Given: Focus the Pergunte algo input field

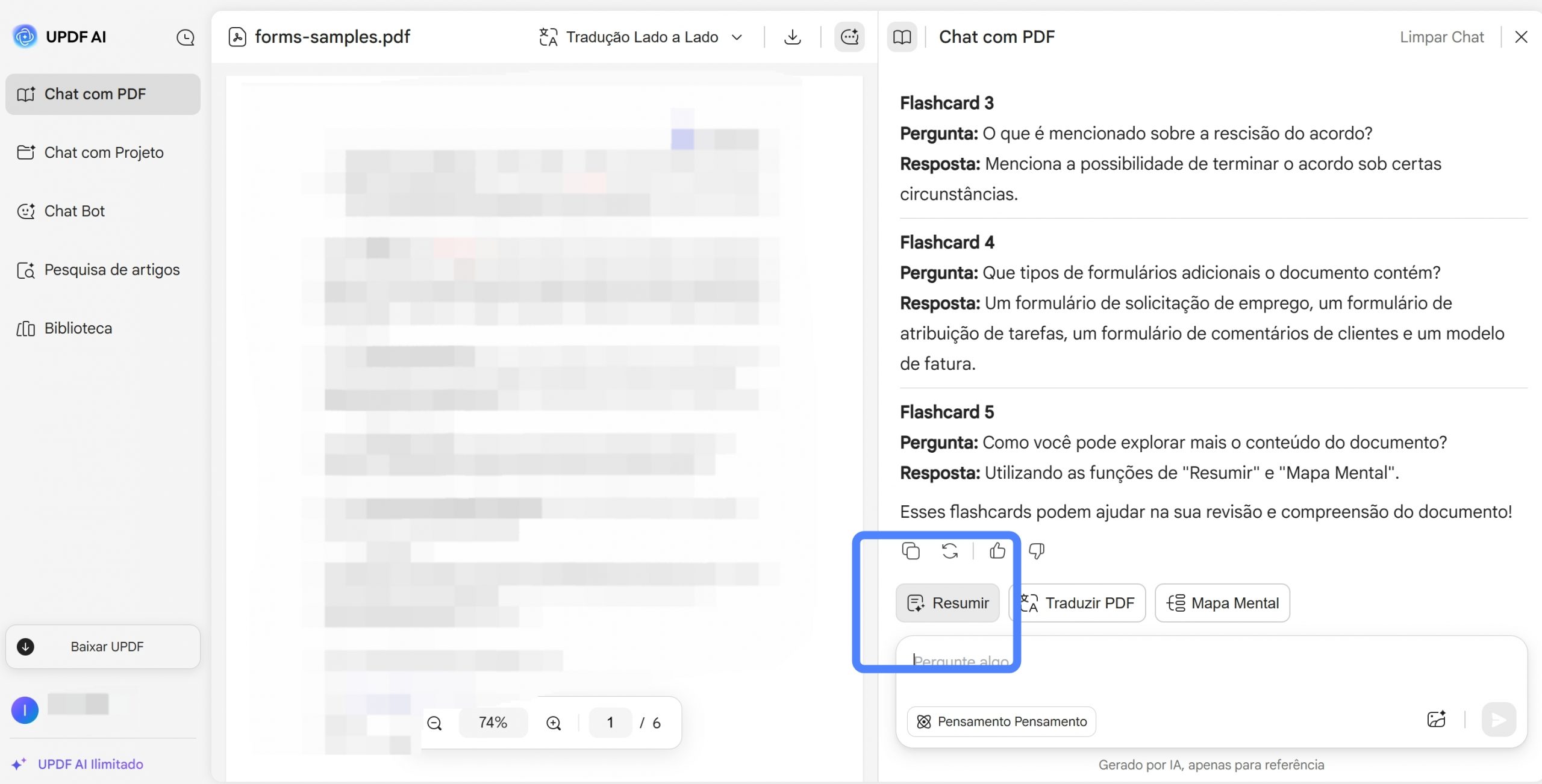Looking at the screenshot, I should pyautogui.click(x=1211, y=662).
